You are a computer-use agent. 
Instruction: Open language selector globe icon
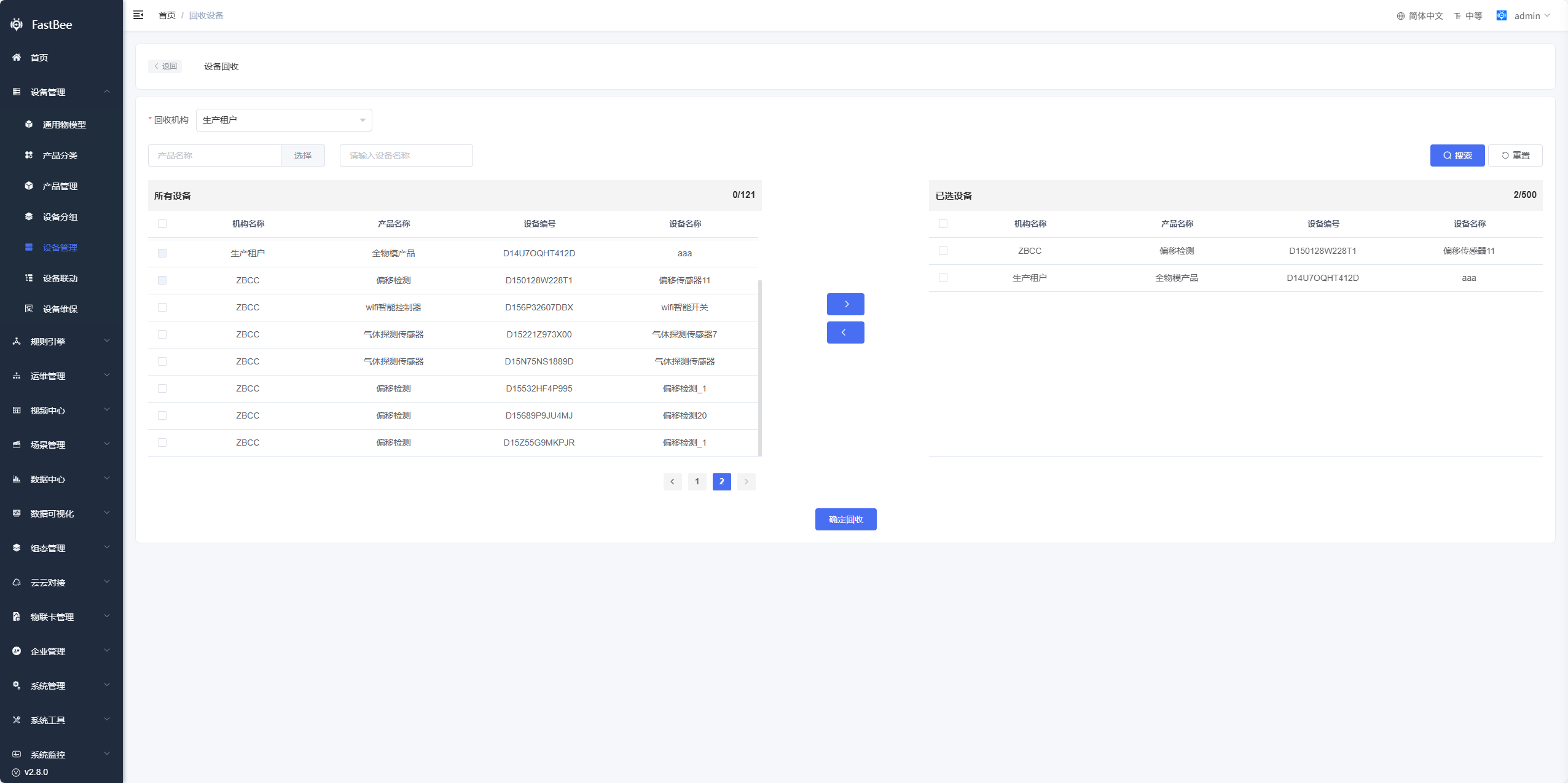[x=1400, y=16]
